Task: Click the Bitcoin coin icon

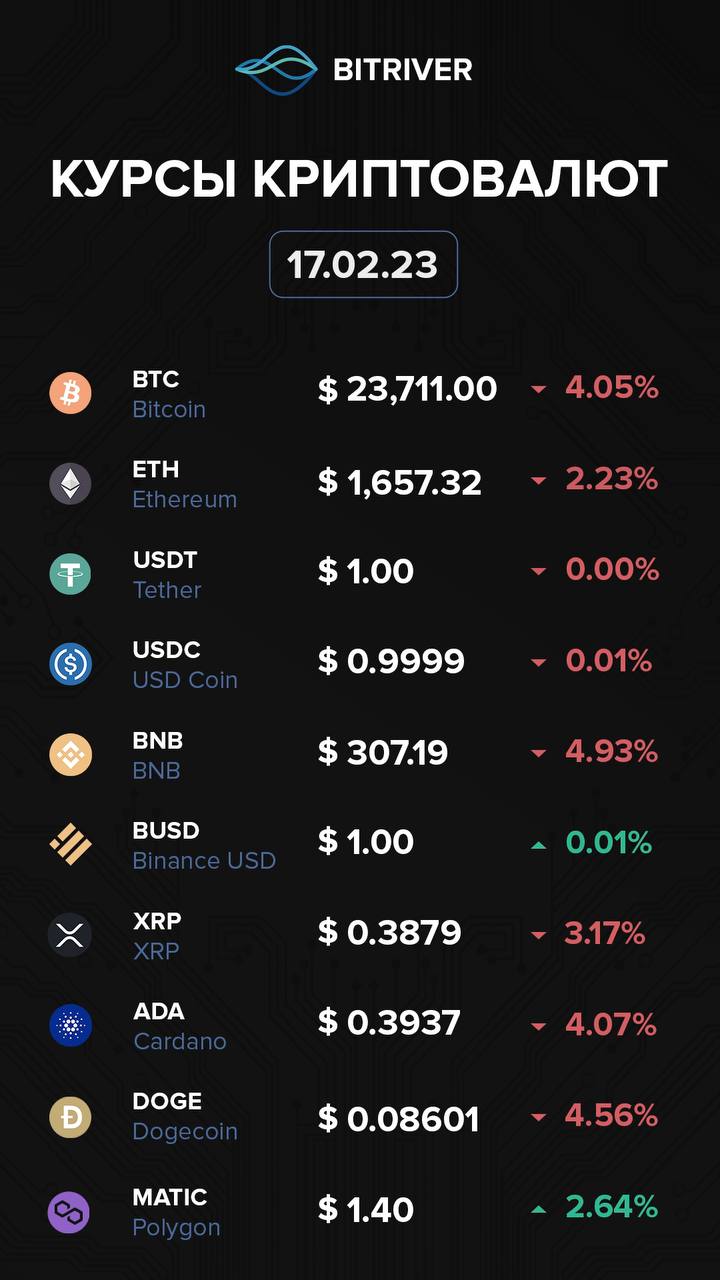Action: click(70, 393)
